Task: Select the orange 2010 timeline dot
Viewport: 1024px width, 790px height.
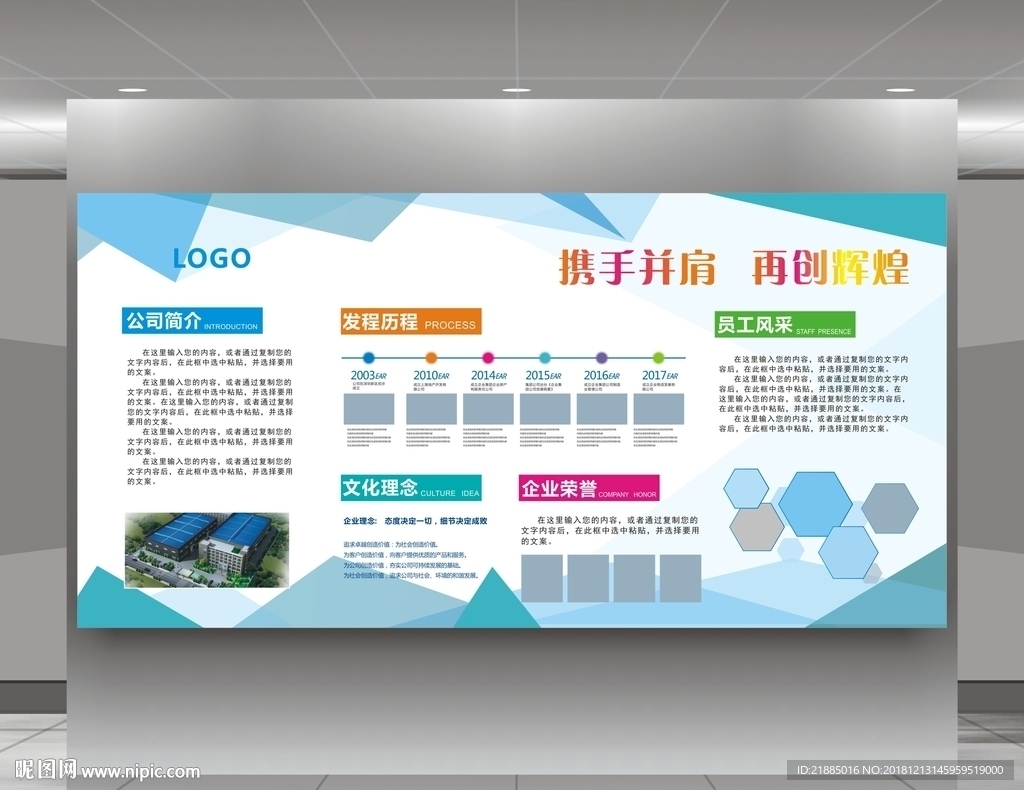Action: pyautogui.click(x=431, y=358)
